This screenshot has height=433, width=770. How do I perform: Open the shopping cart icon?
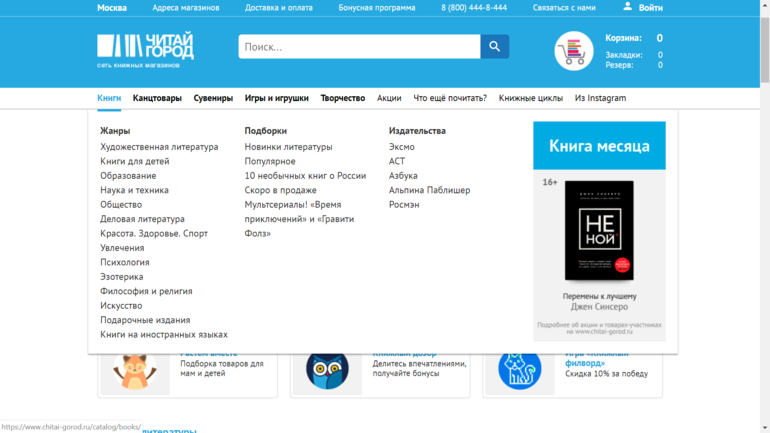[x=573, y=51]
